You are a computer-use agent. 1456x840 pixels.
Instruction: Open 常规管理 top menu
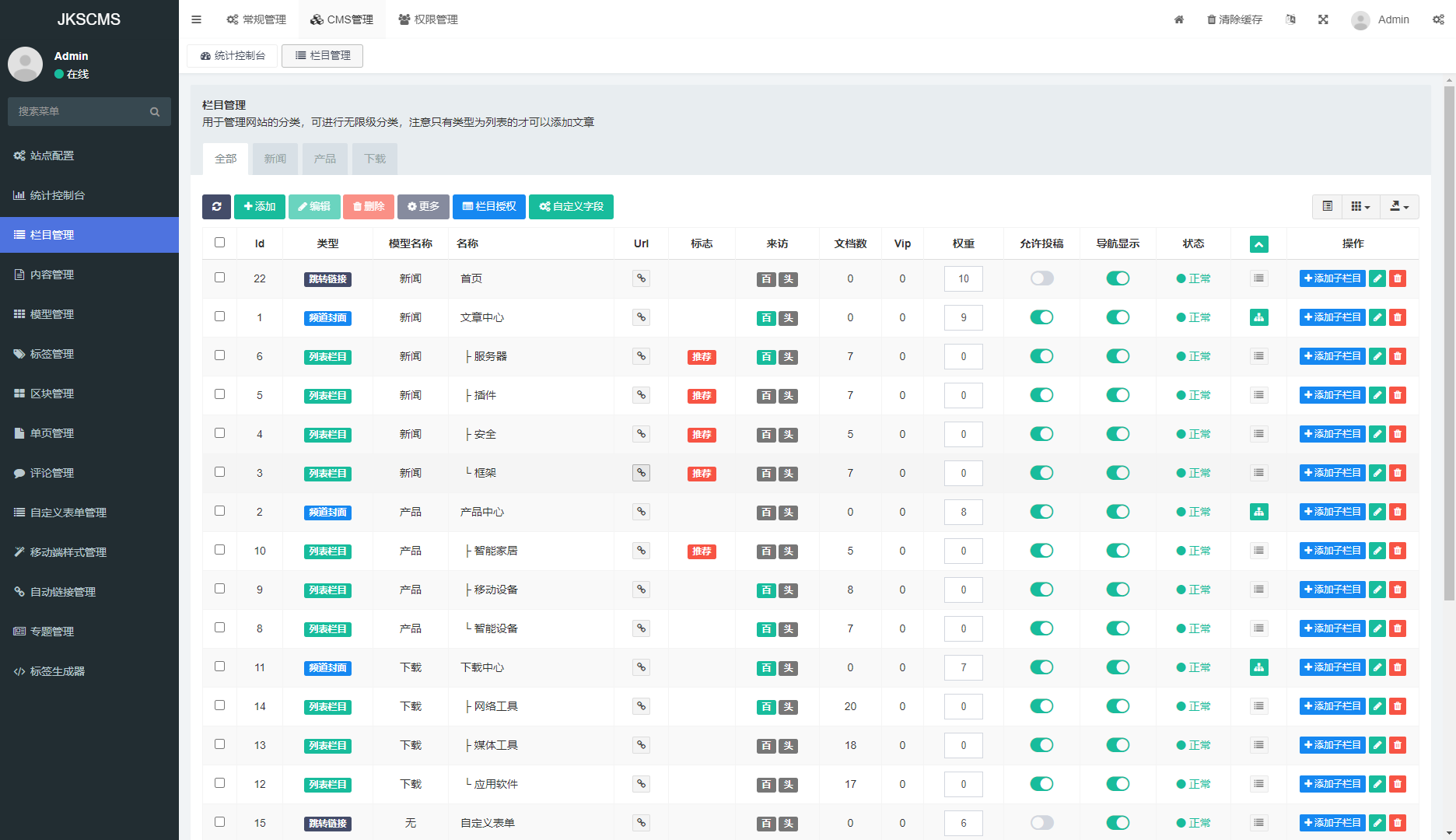(257, 19)
